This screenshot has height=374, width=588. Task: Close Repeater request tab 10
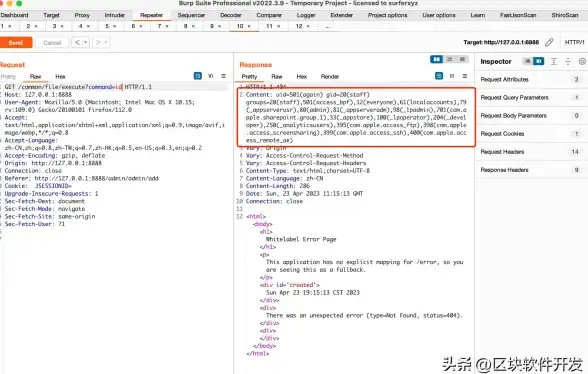point(249,26)
